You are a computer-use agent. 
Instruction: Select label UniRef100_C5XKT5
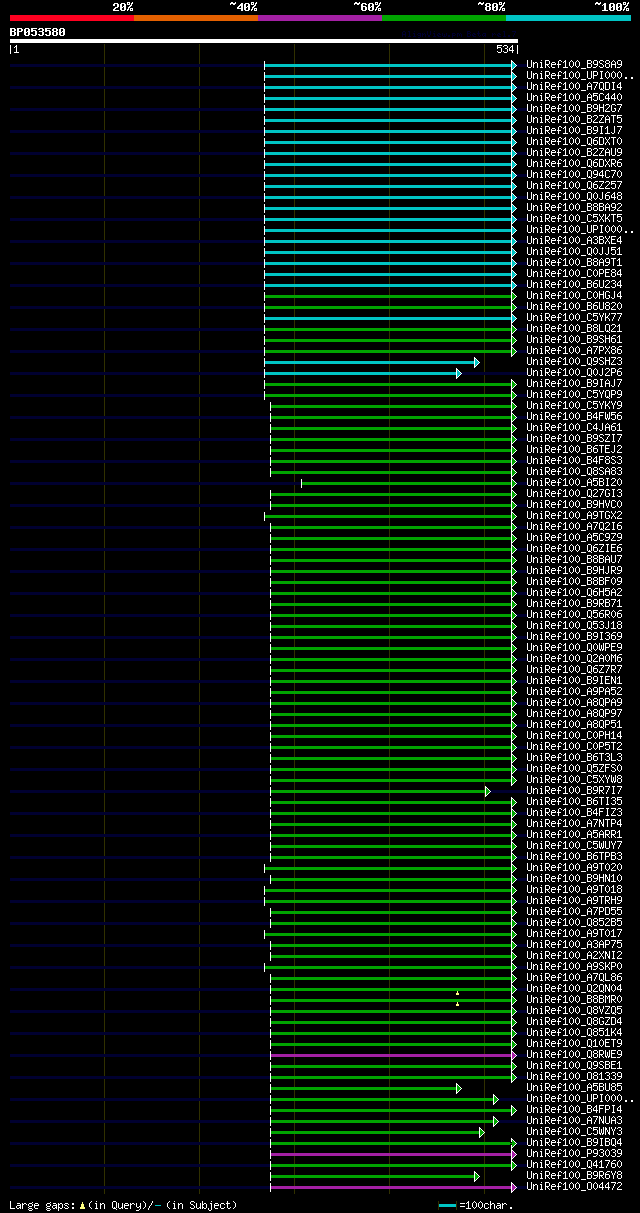[x=574, y=219]
